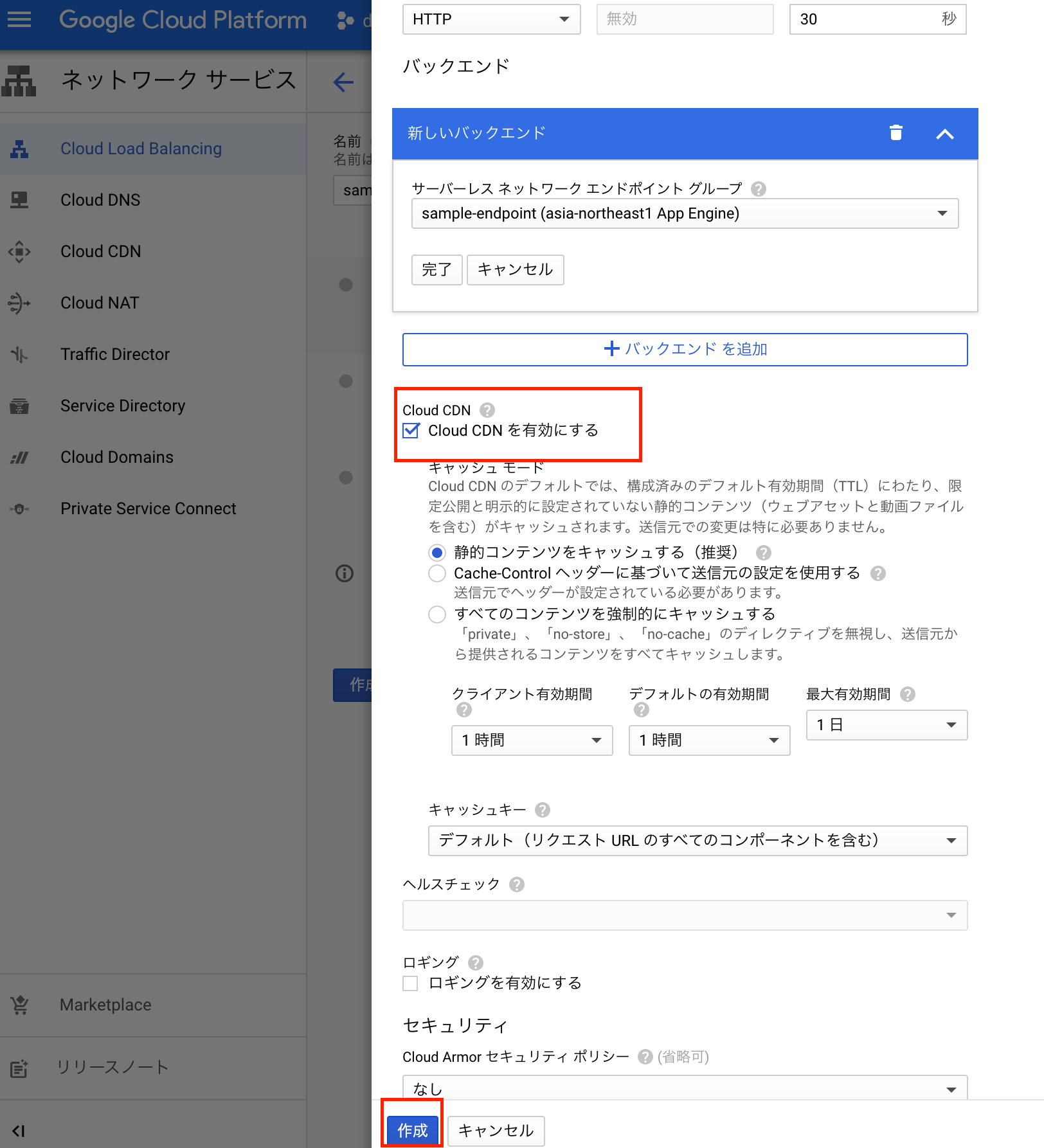
Task: Open help for serverless network endpoint group
Action: coord(759,188)
